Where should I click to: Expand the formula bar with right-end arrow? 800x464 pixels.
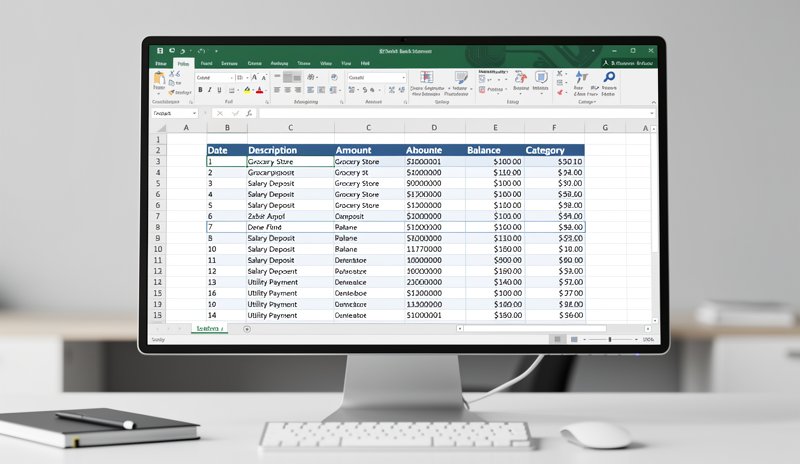point(652,113)
